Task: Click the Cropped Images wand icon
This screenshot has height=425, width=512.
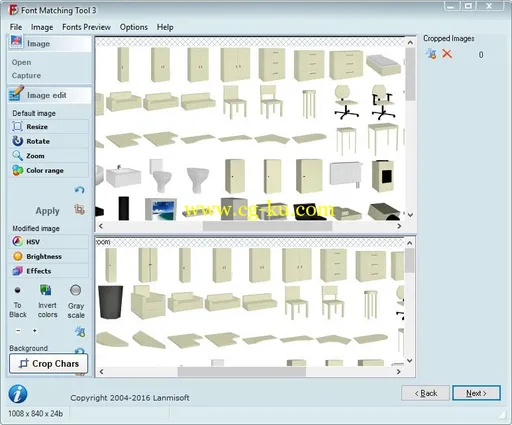Action: [x=431, y=54]
